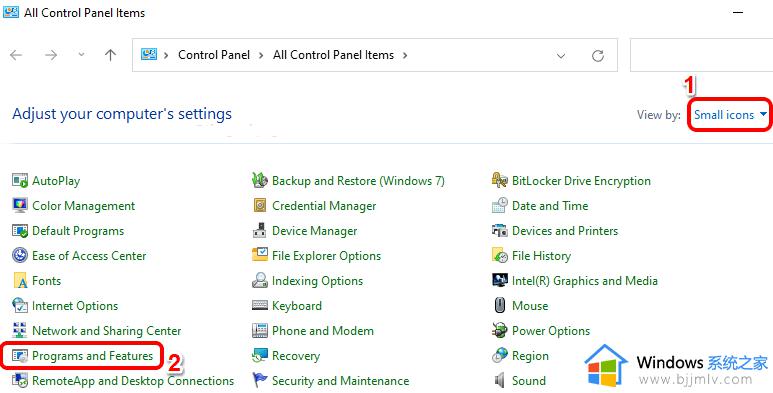Click the Ease of Access Center icon
Screen dimensions: 773x393
[20, 255]
